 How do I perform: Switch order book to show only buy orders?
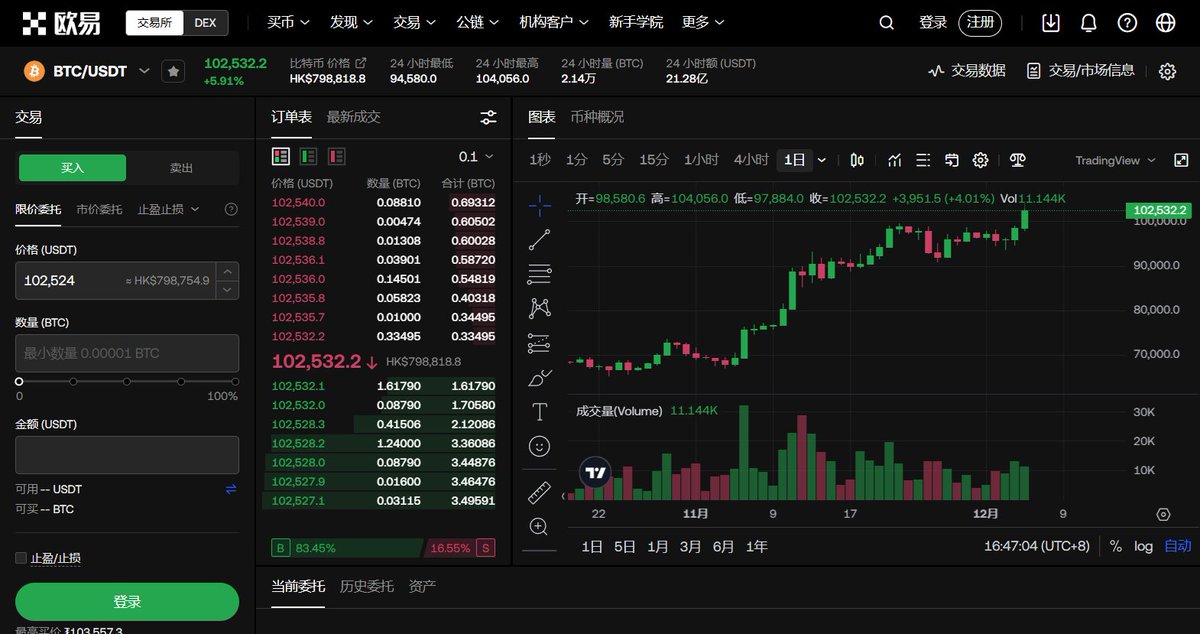tap(309, 156)
